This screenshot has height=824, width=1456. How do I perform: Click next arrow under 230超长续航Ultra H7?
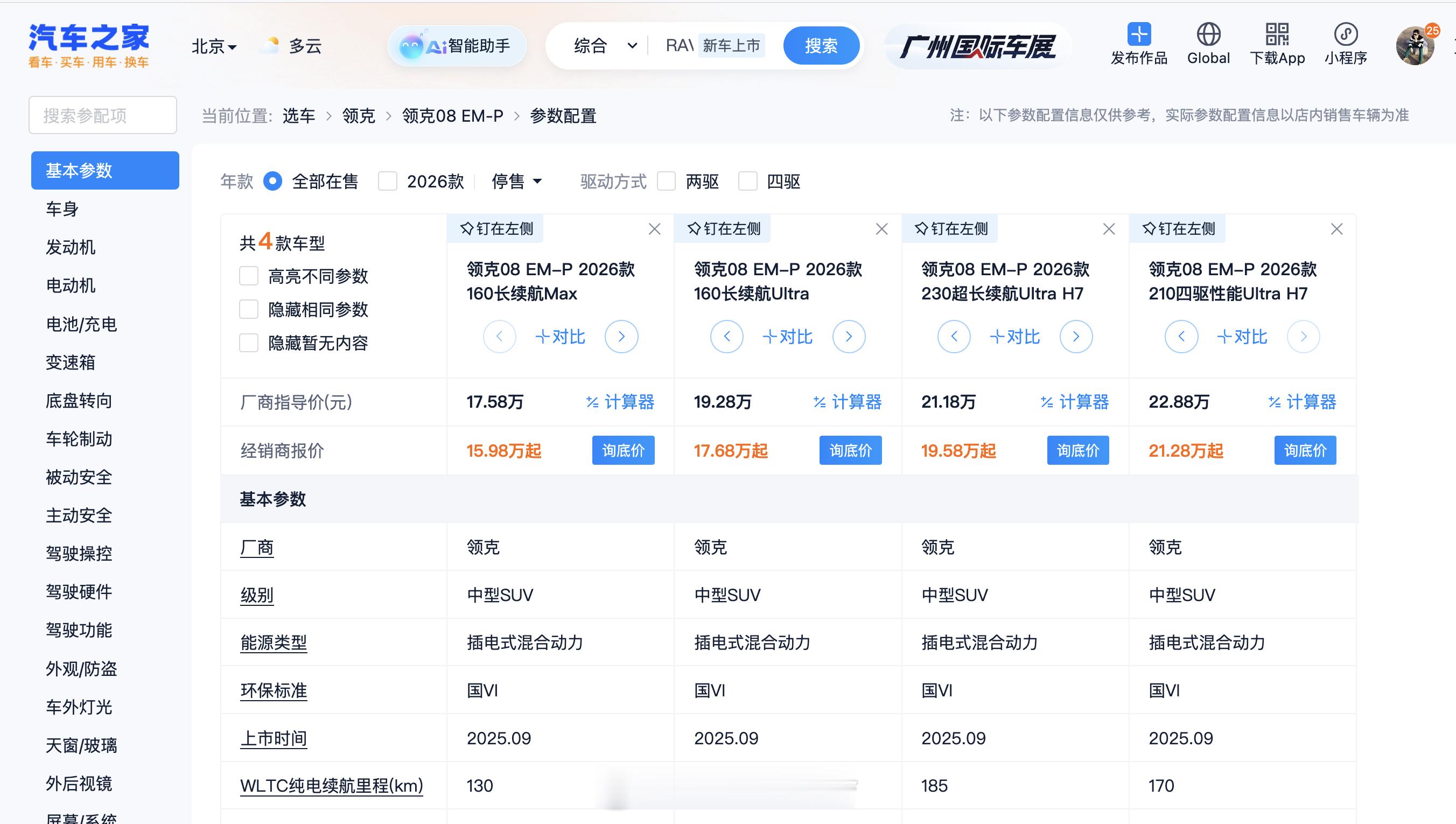coord(1075,337)
